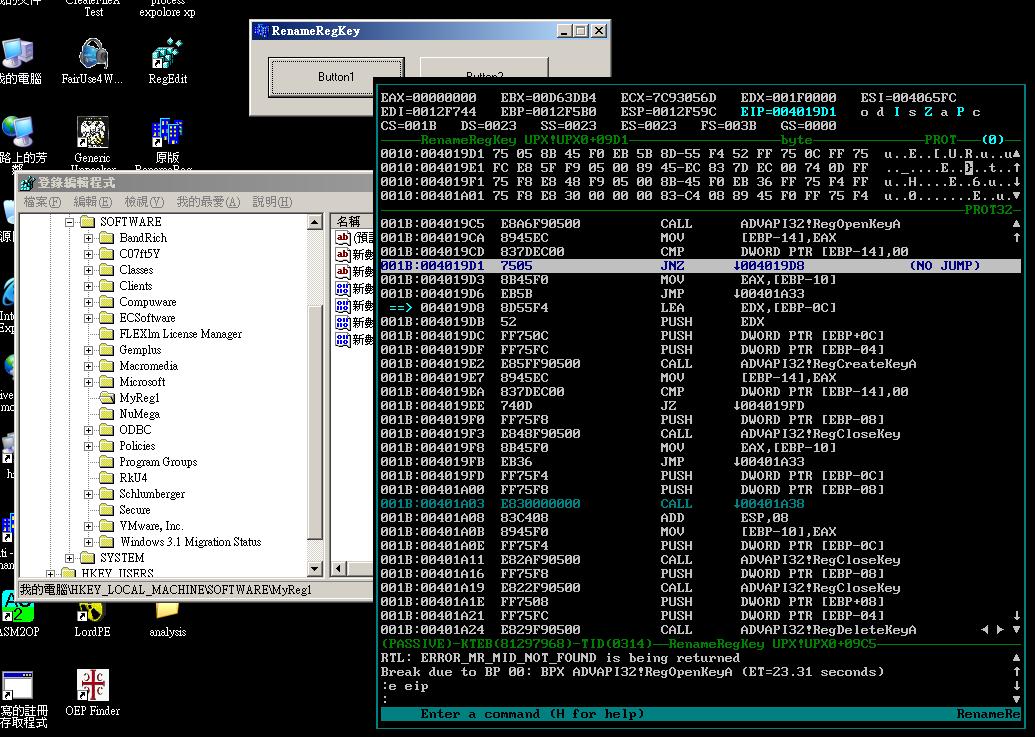Expand the SYSTEM registry branch
This screenshot has width=1035, height=737.
70,558
